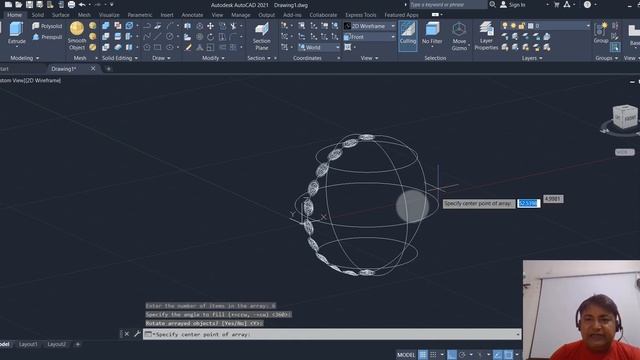Expand the Solid Editing panel
This screenshot has height=360, width=640.
click(x=120, y=58)
